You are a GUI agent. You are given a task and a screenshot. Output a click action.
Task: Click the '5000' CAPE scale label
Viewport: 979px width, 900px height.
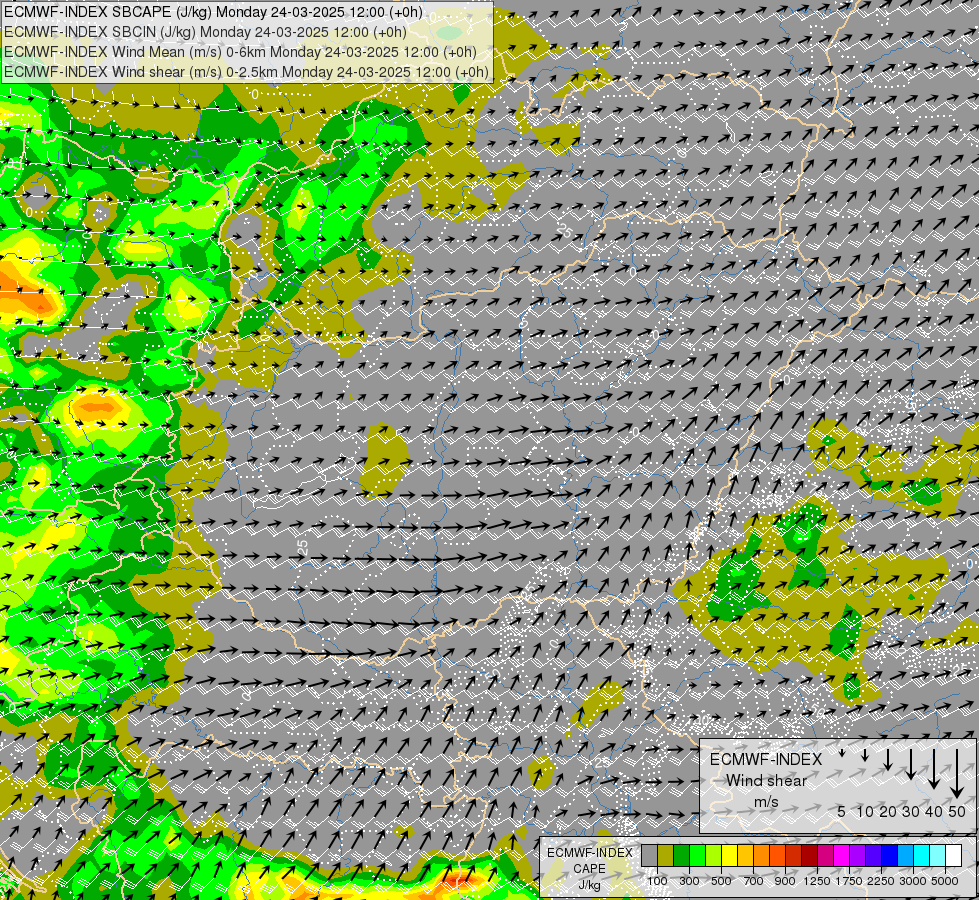coord(944,881)
